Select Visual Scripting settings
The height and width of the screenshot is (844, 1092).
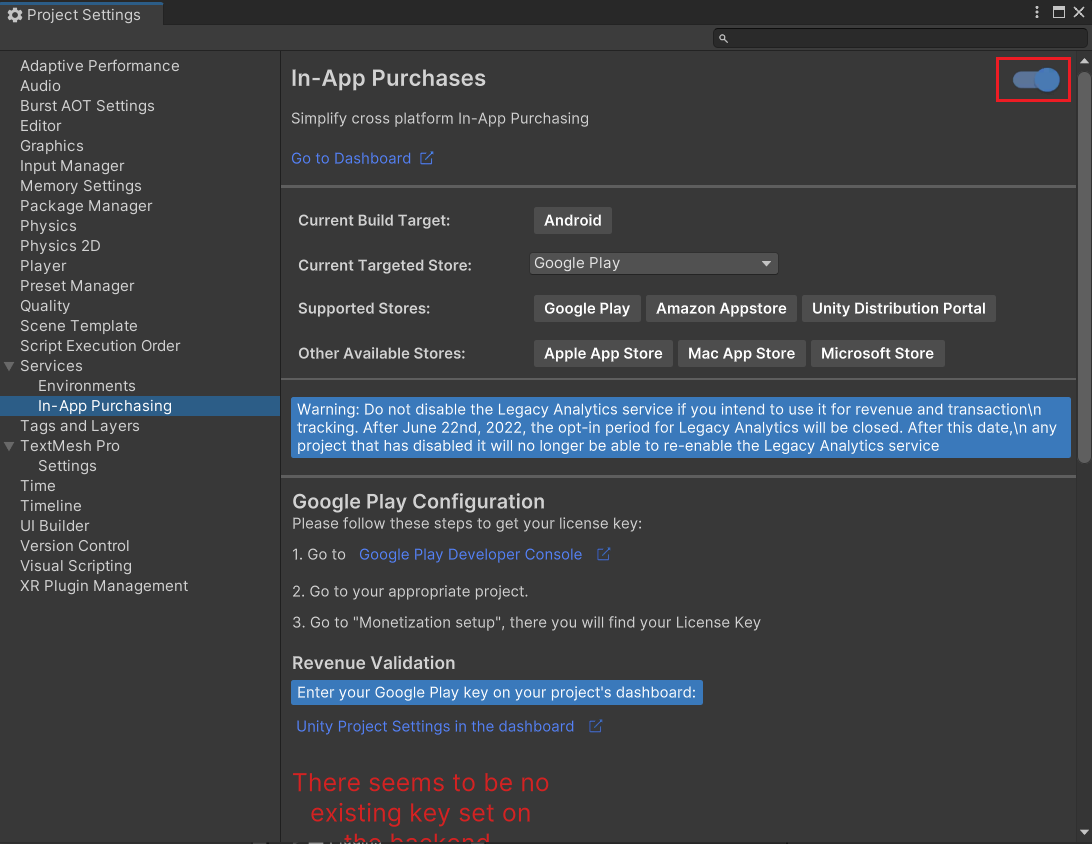pos(76,566)
